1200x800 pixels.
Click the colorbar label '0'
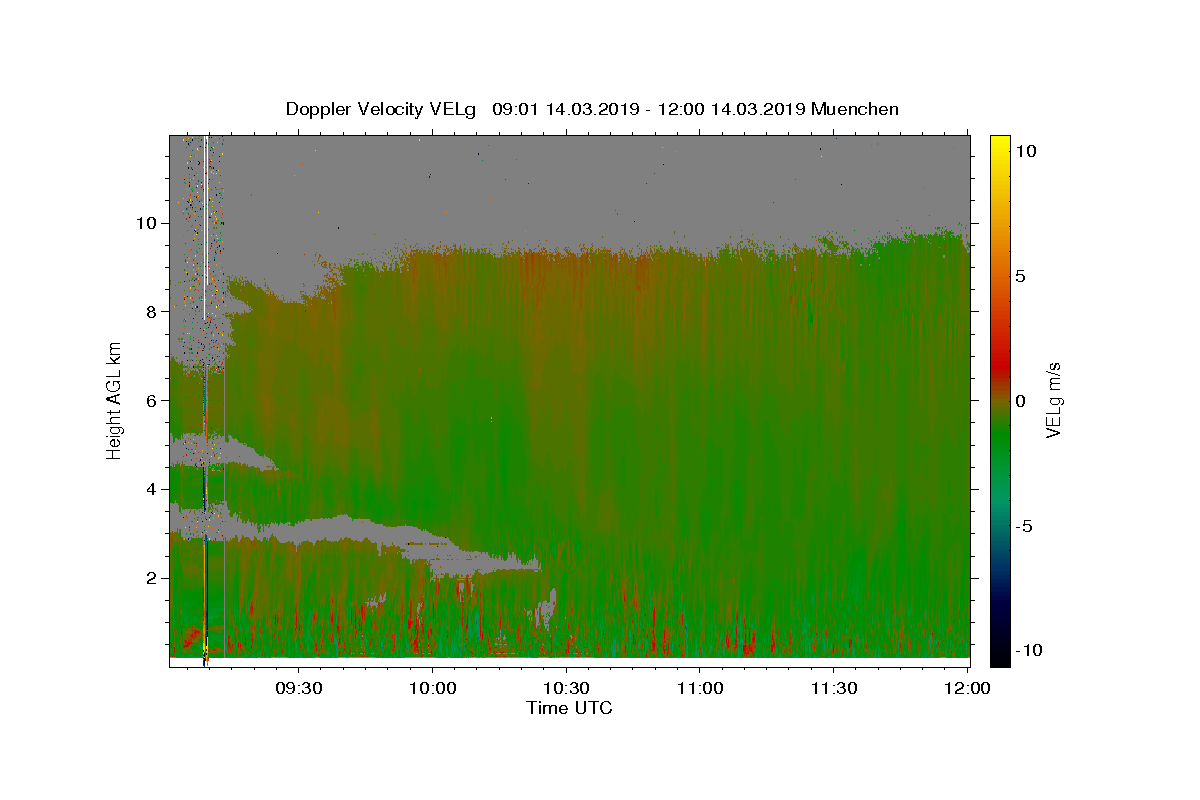[x=1021, y=401]
